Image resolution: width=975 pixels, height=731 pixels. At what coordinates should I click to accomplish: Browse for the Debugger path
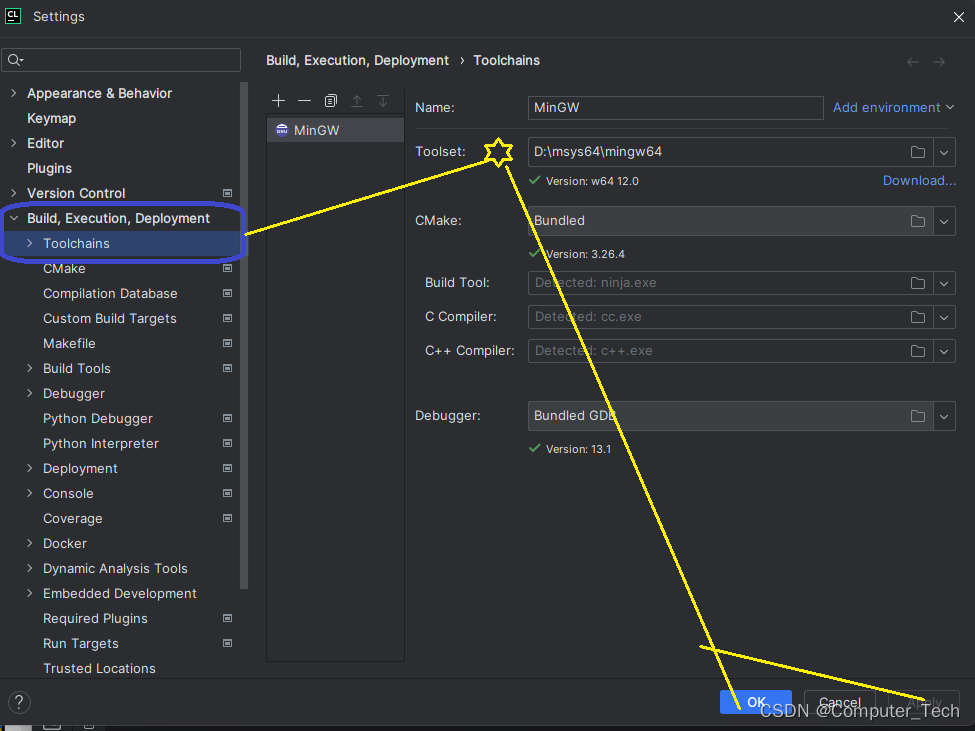click(917, 416)
